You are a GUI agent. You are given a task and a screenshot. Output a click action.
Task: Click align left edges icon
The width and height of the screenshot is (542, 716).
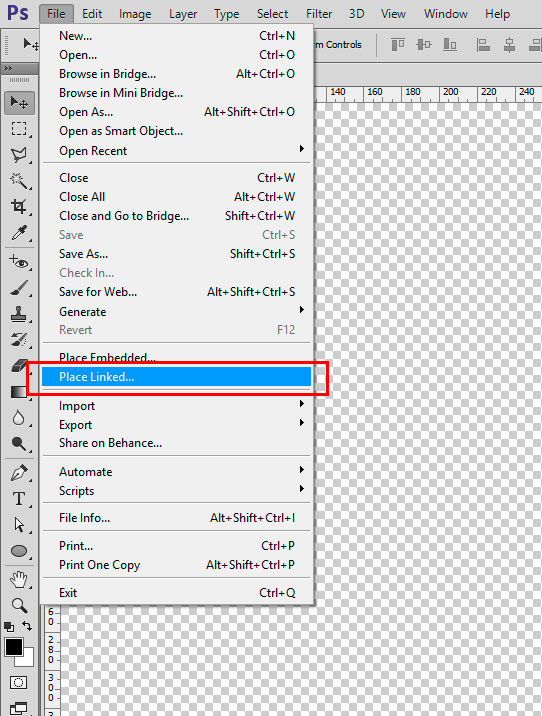483,45
